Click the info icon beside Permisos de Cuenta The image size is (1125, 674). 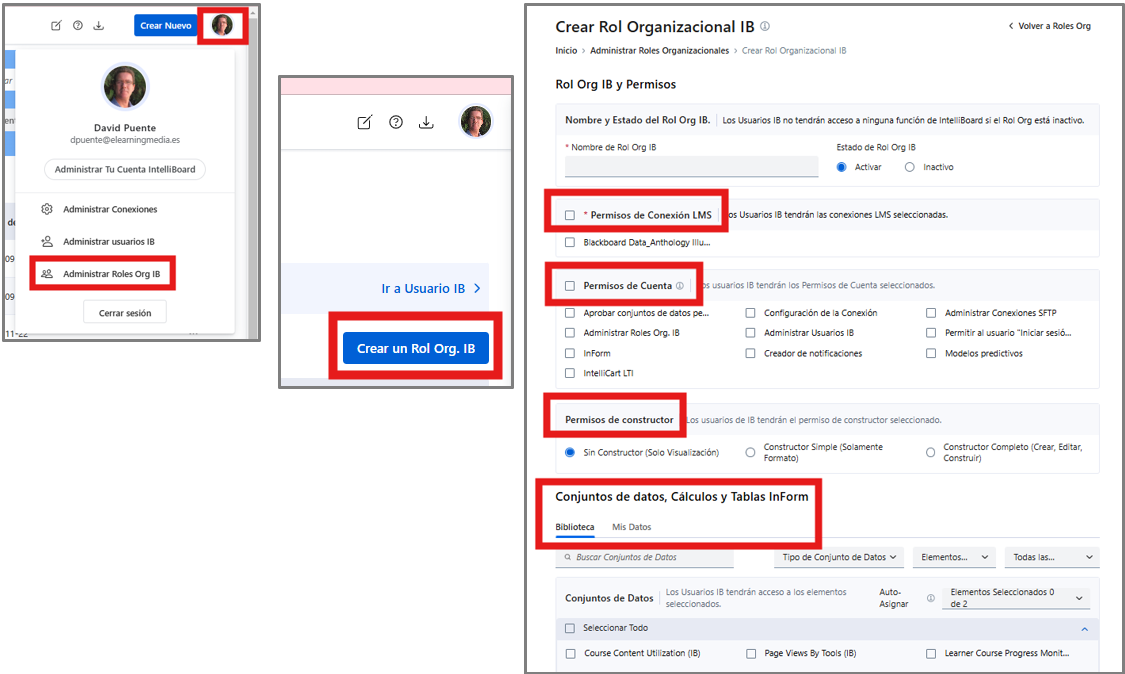[x=679, y=286]
